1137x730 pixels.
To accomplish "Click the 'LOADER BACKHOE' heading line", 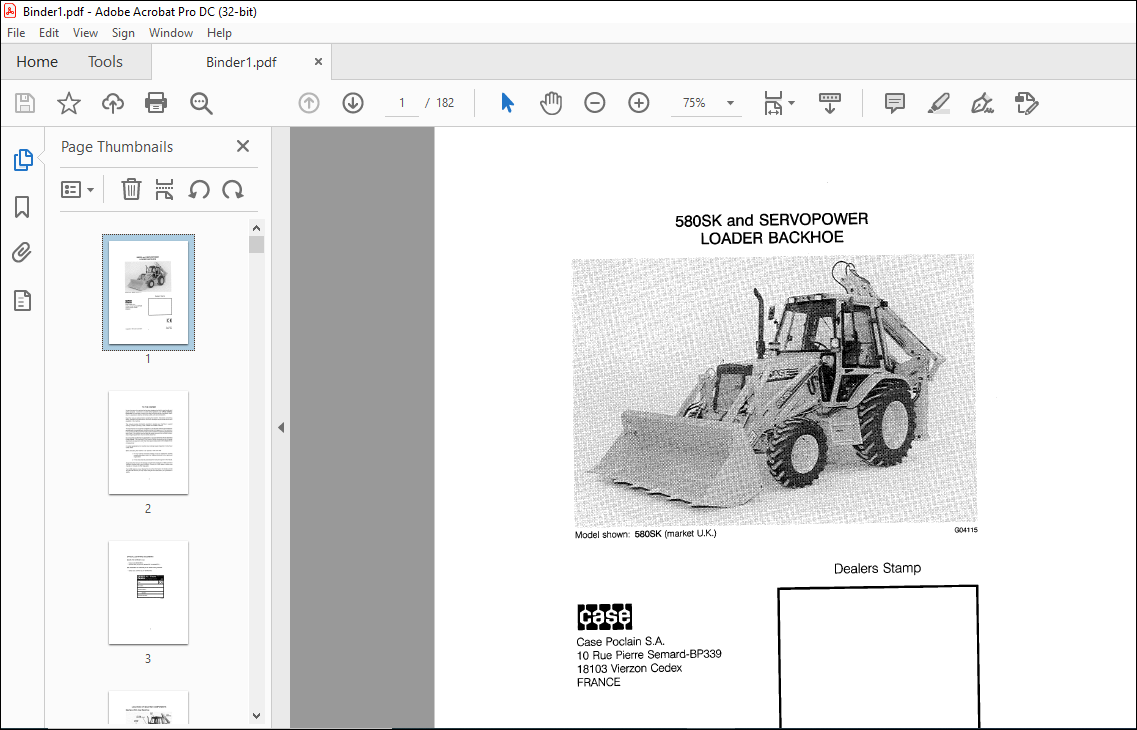I will click(772, 238).
